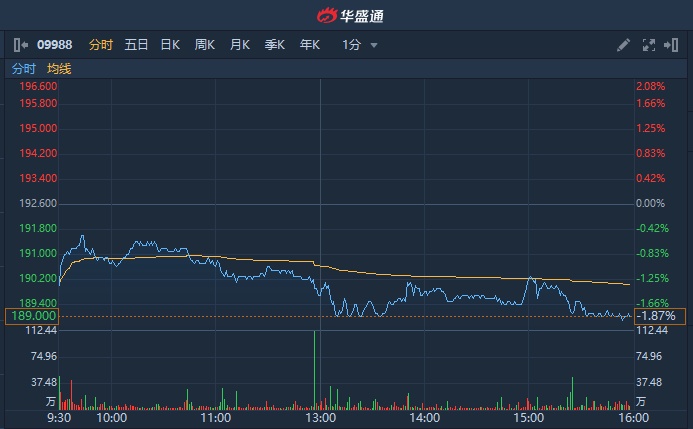
Task: Click the 9:30 time axis label
Action: [x=59, y=418]
